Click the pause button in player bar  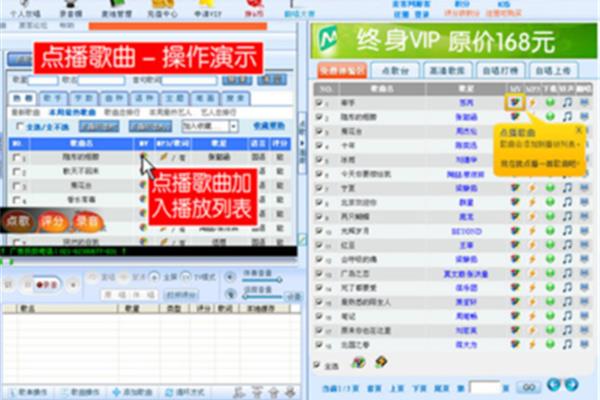pyautogui.click(x=28, y=285)
